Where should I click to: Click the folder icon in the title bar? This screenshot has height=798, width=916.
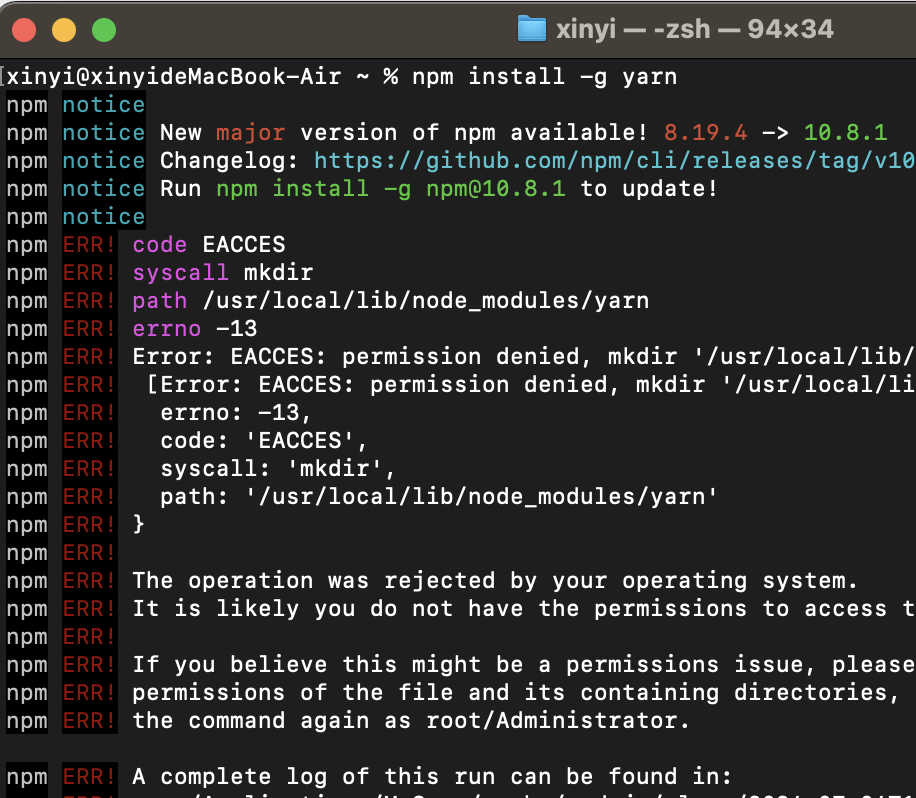(x=532, y=29)
